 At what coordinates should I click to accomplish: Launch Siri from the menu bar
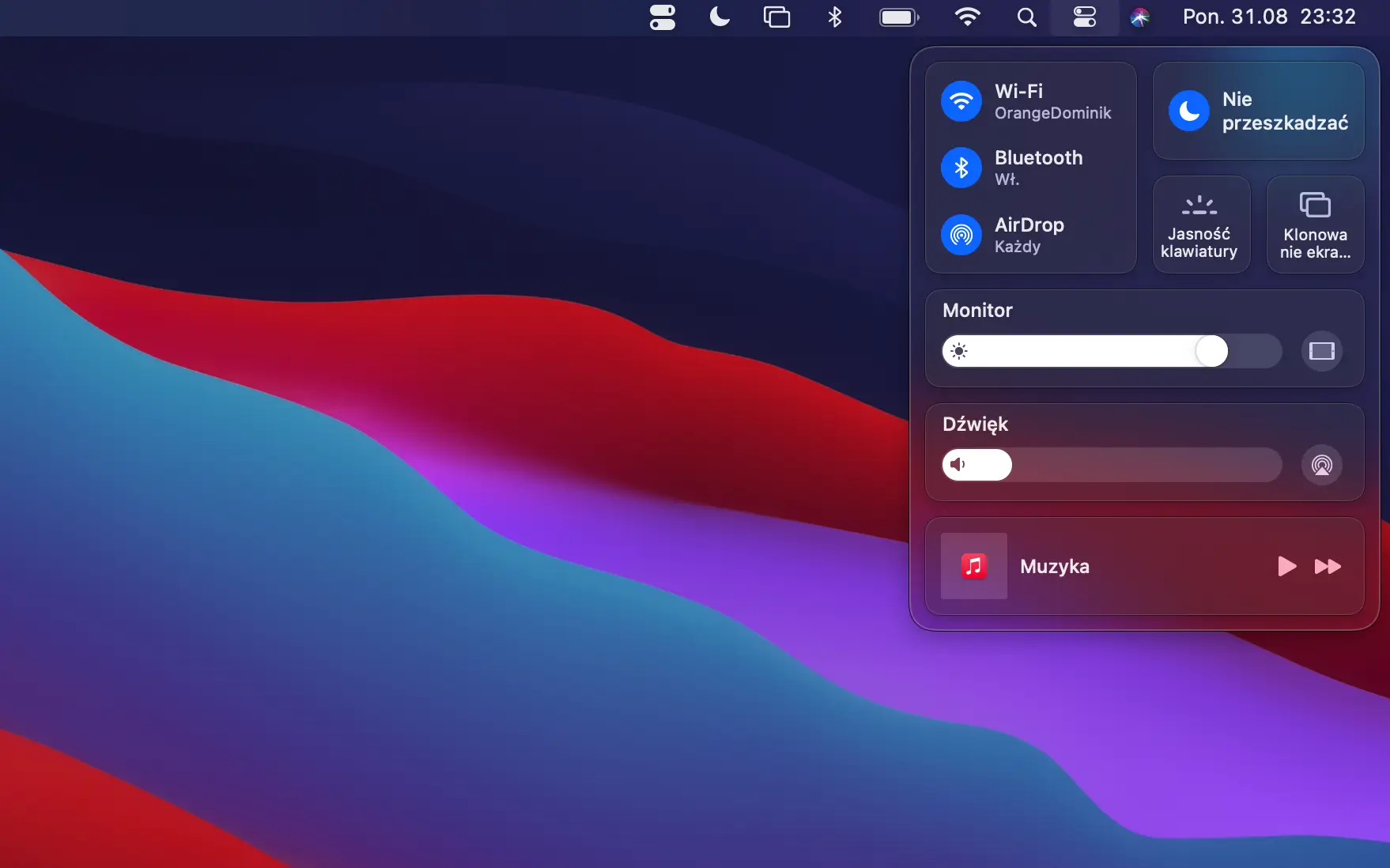click(1139, 17)
